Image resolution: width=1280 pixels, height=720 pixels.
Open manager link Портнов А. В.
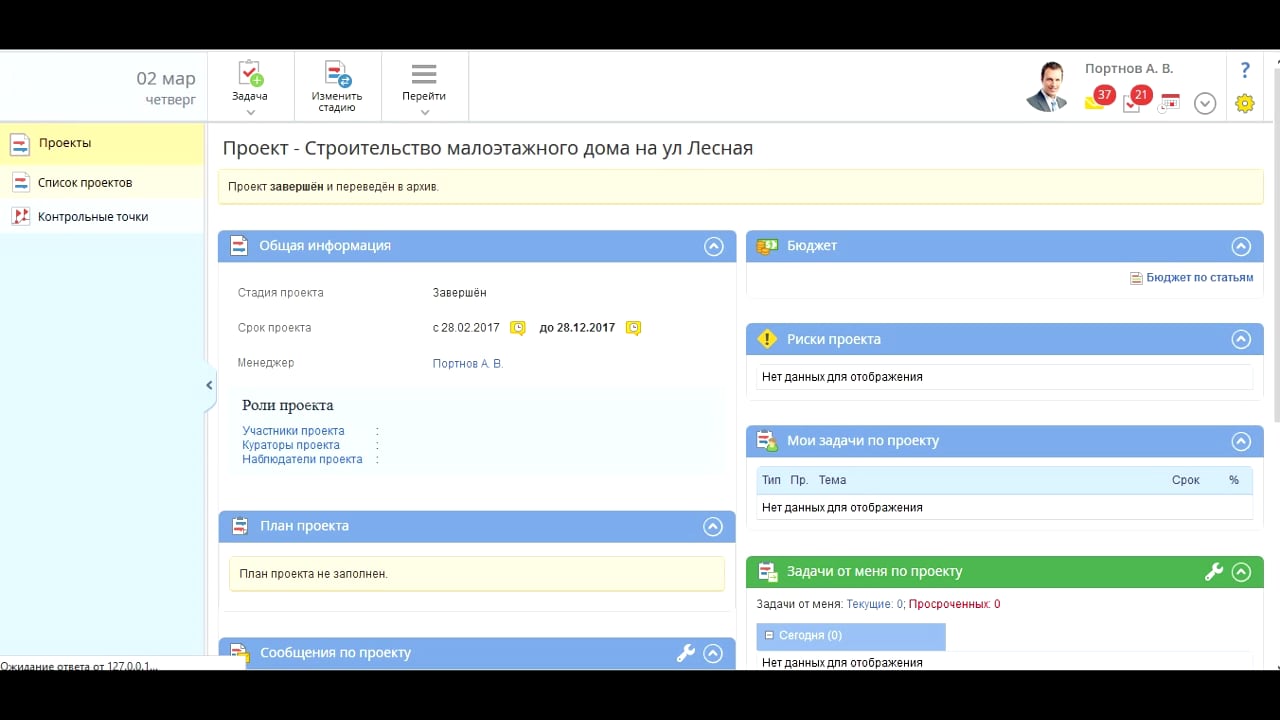[467, 364]
